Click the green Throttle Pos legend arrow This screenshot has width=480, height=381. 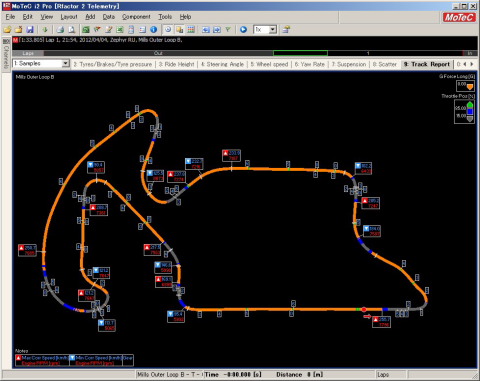point(470,105)
